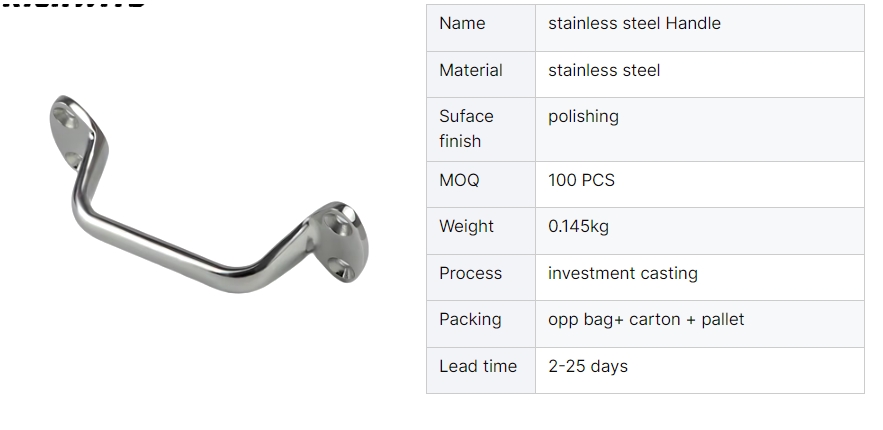Select the 'Lead time' label cell

(x=481, y=370)
